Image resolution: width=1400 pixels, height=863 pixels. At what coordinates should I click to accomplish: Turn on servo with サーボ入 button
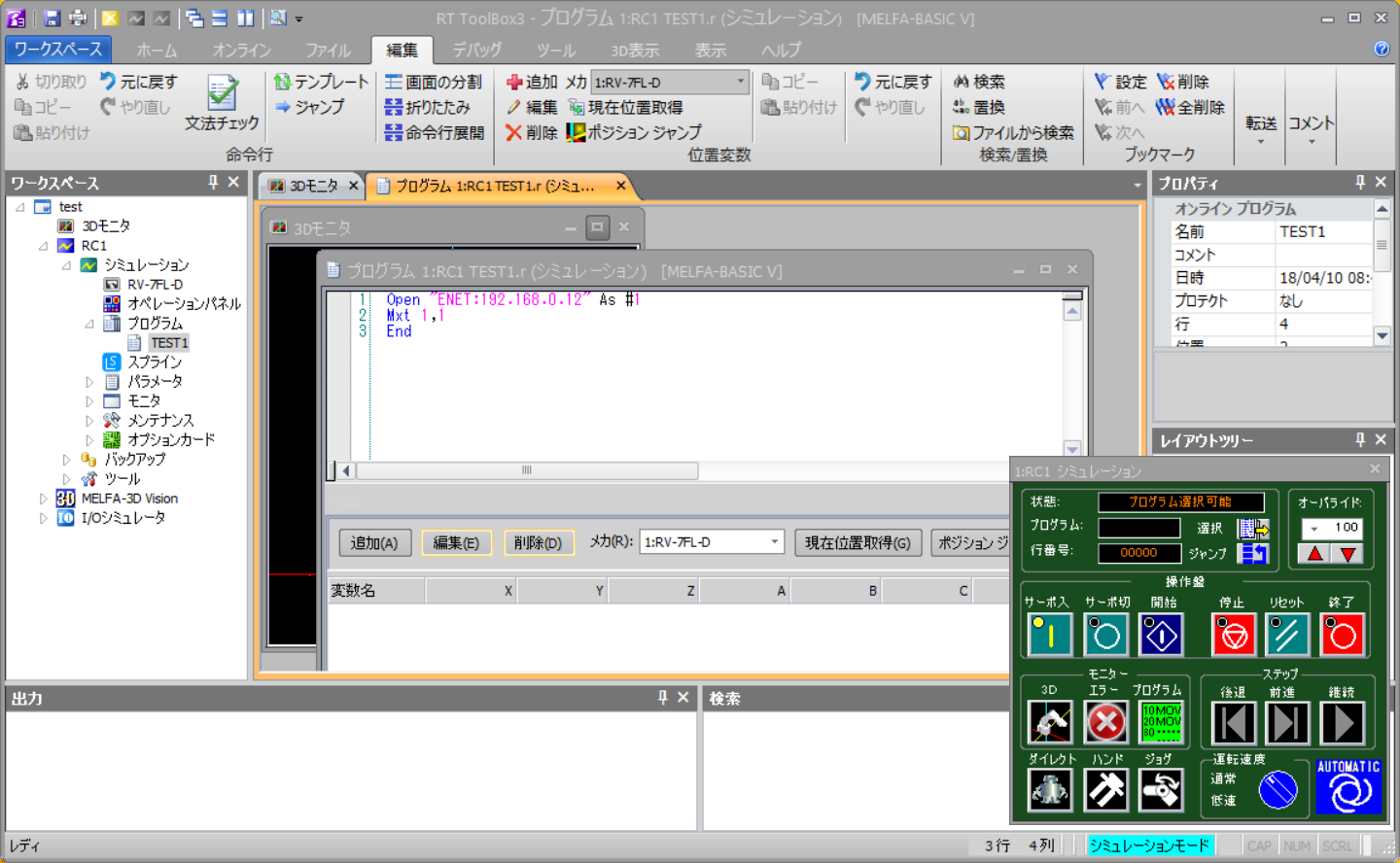pyautogui.click(x=1050, y=635)
